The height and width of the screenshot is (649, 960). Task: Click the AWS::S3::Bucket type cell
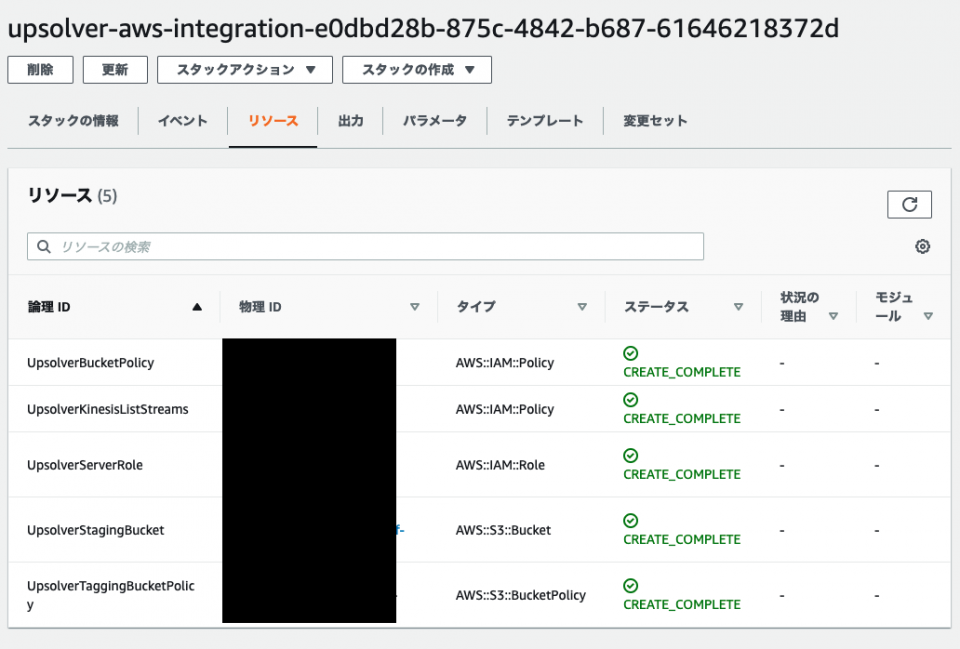(503, 530)
